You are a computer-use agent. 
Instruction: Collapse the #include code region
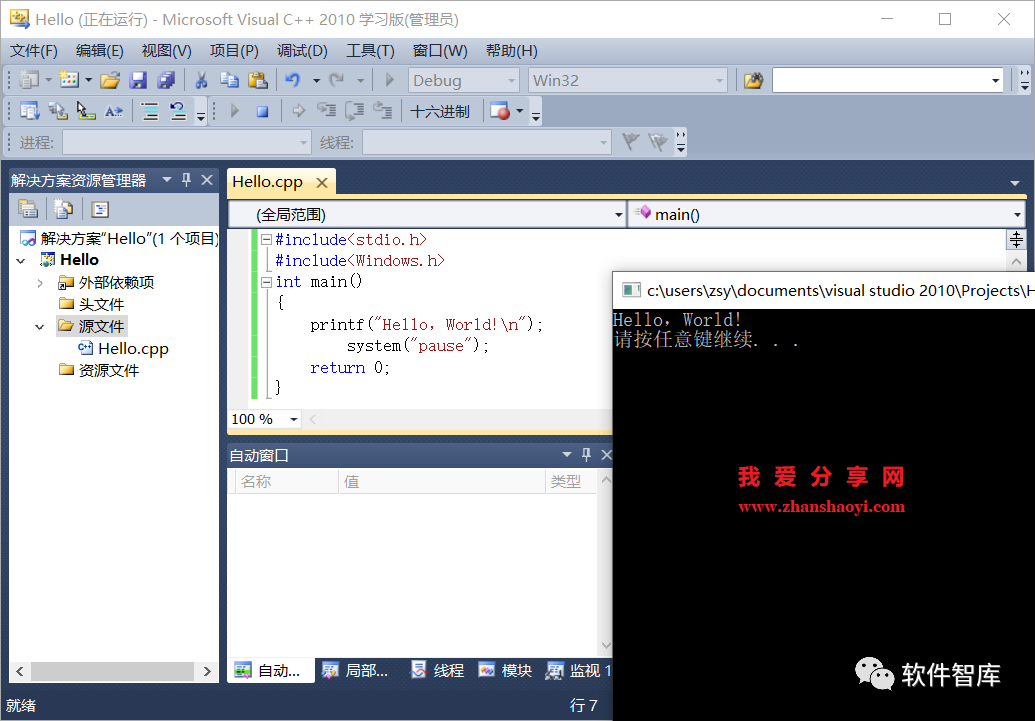(x=266, y=240)
